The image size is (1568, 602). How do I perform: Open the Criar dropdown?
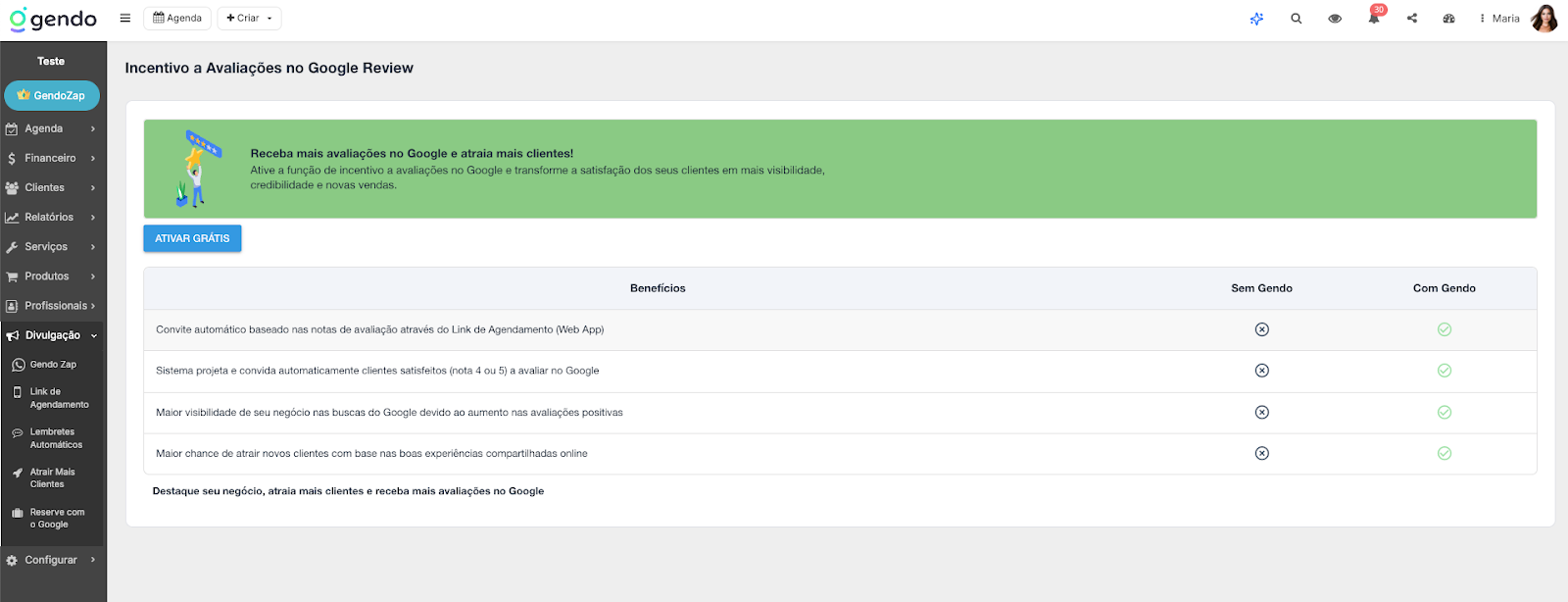coord(249,19)
